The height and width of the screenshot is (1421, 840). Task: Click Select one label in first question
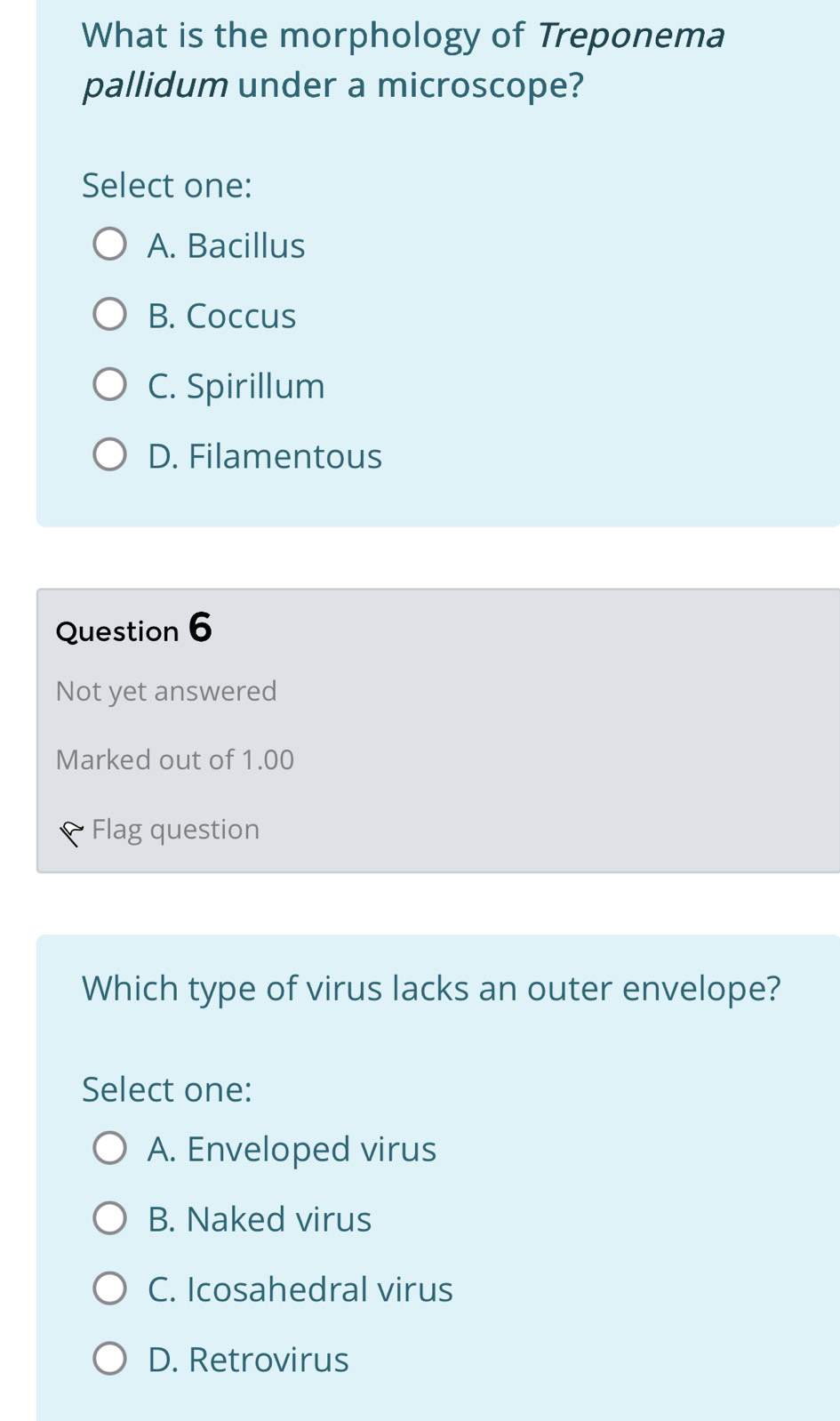pos(167,185)
